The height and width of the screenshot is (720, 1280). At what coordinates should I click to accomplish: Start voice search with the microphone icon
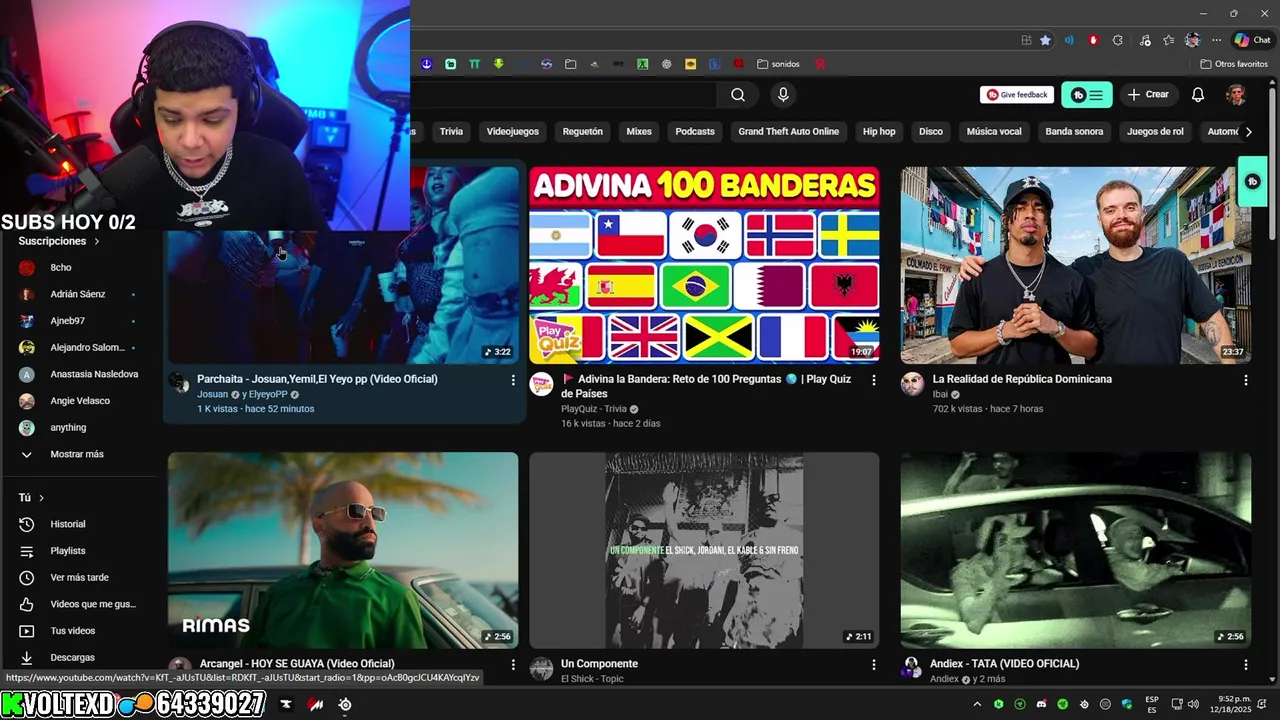[783, 95]
